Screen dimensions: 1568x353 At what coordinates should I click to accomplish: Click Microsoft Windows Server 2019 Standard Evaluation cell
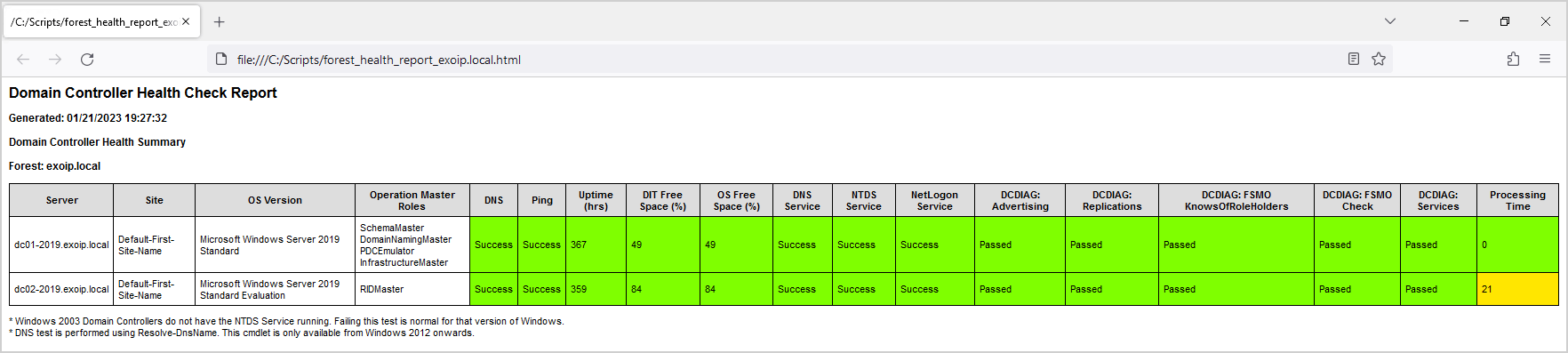pyautogui.click(x=275, y=289)
